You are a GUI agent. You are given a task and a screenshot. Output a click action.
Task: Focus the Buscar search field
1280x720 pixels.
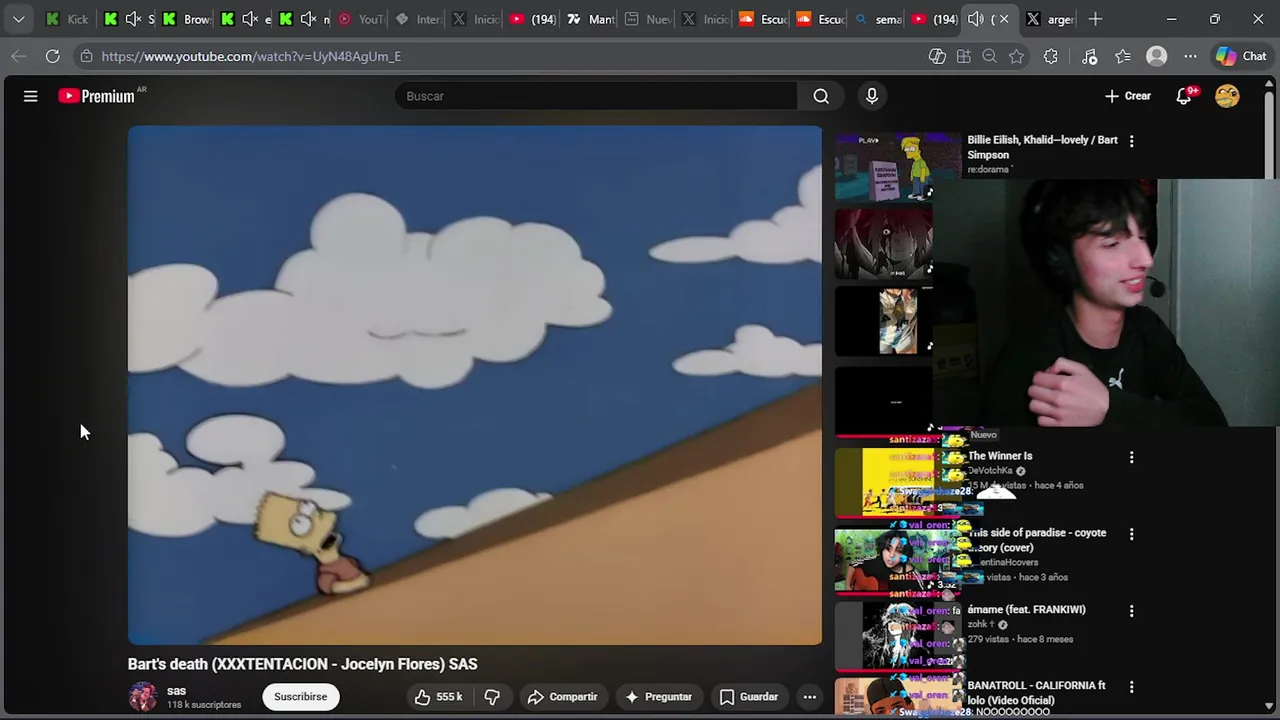coord(596,96)
